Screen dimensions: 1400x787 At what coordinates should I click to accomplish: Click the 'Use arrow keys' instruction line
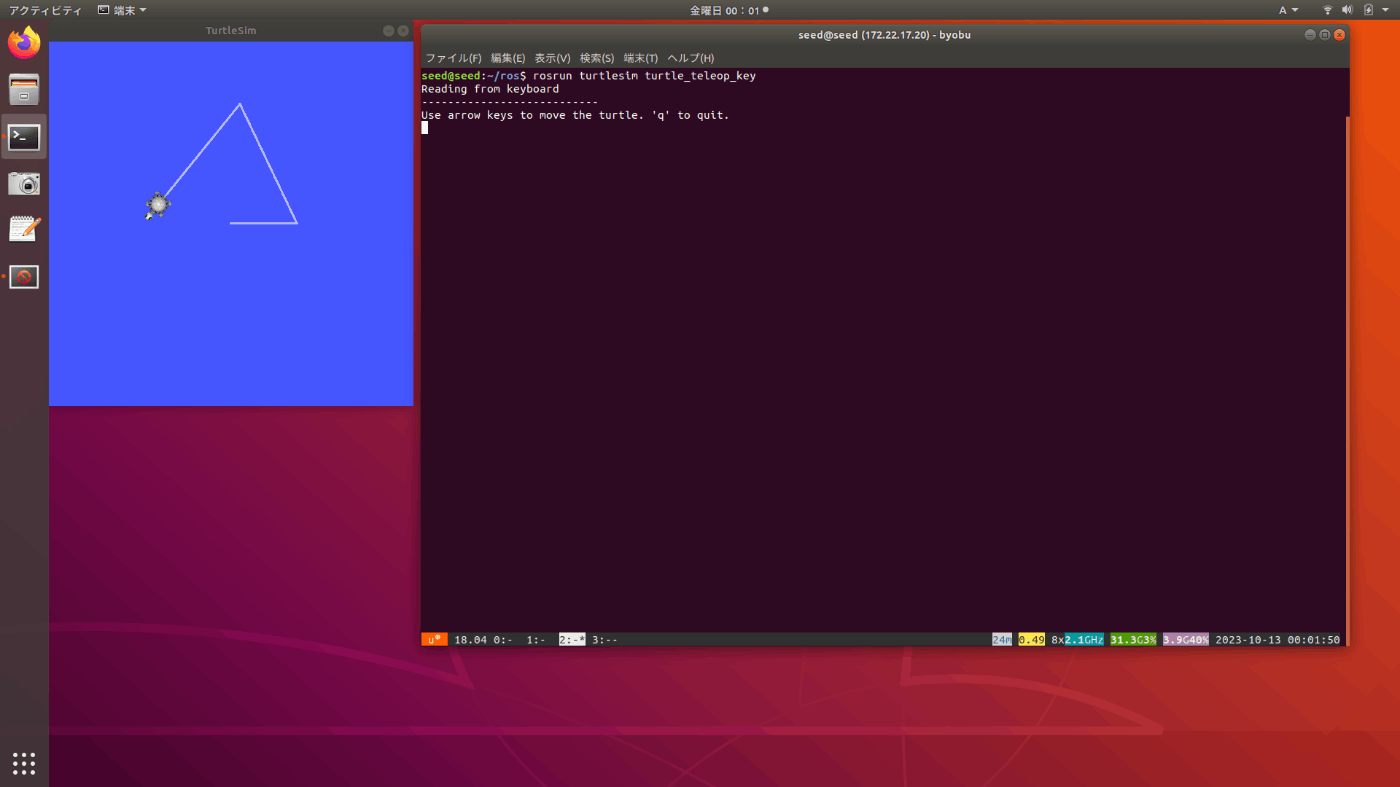(576, 115)
